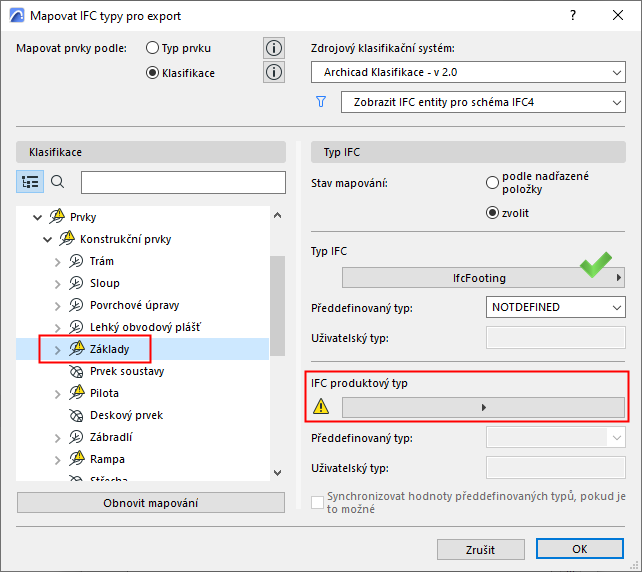
Task: Click the green checkmark on IfcFooting
Action: pos(596,267)
